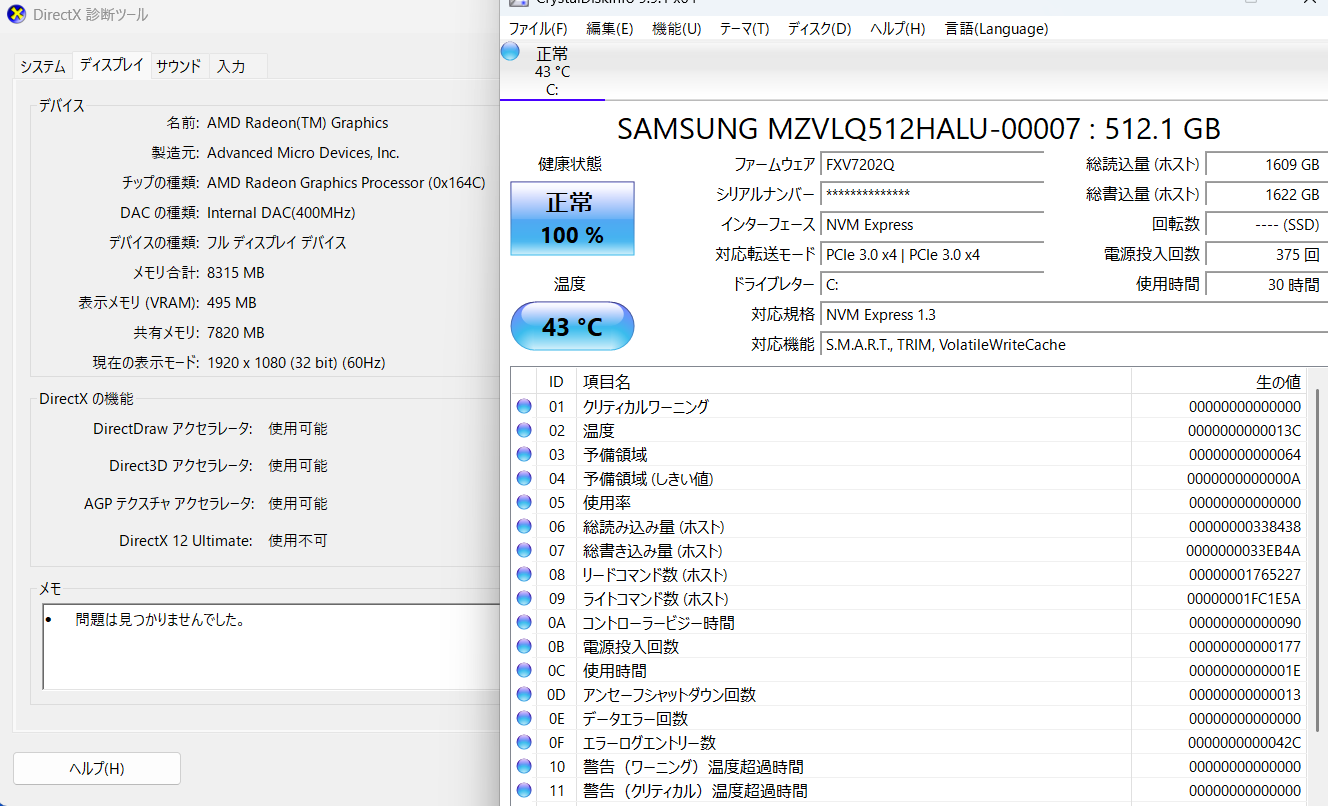The height and width of the screenshot is (806, 1328).
Task: Click the raw value 0000000033EB4A
Action: [1244, 551]
